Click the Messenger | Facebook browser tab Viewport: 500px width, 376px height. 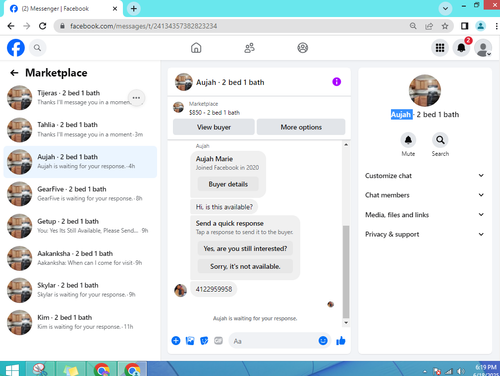pyautogui.click(x=63, y=9)
